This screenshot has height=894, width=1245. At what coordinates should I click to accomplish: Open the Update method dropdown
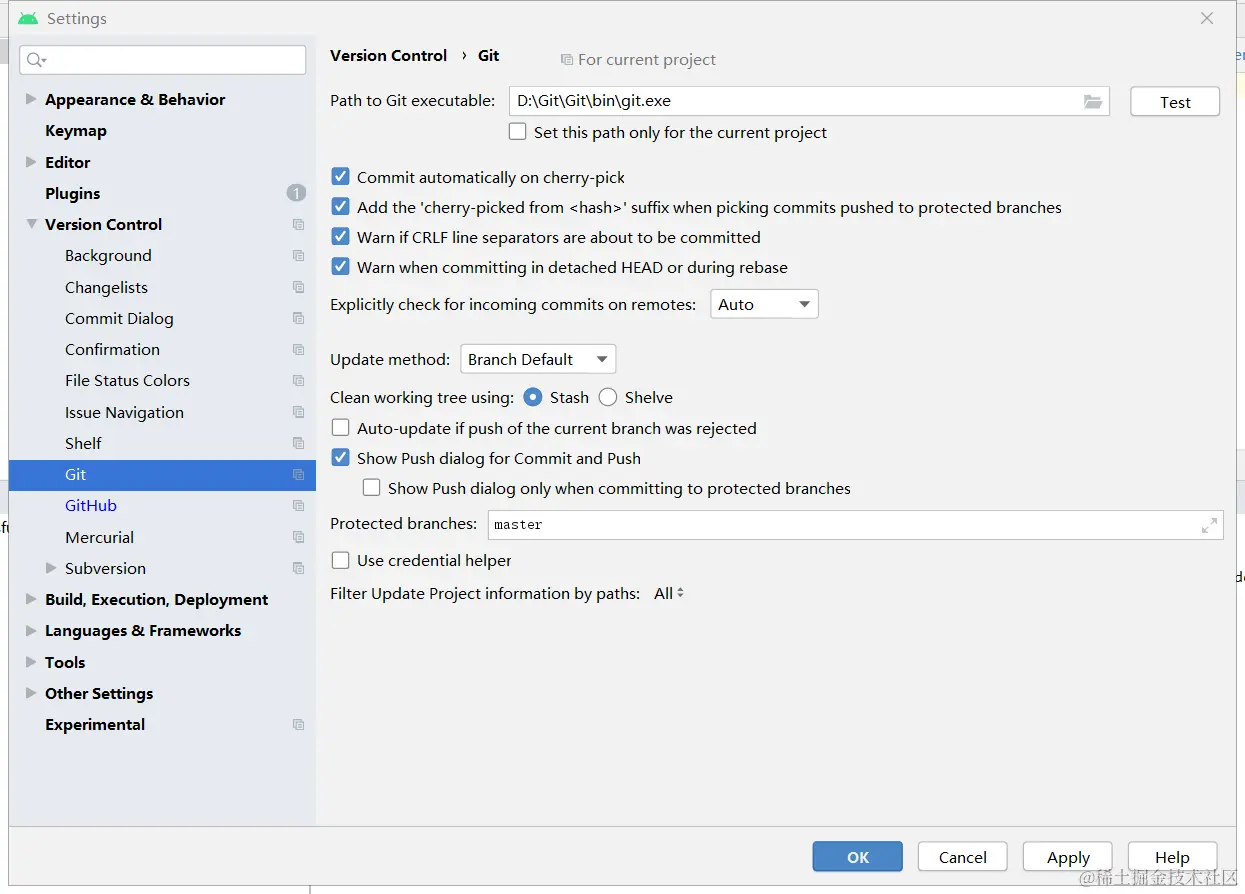[538, 359]
